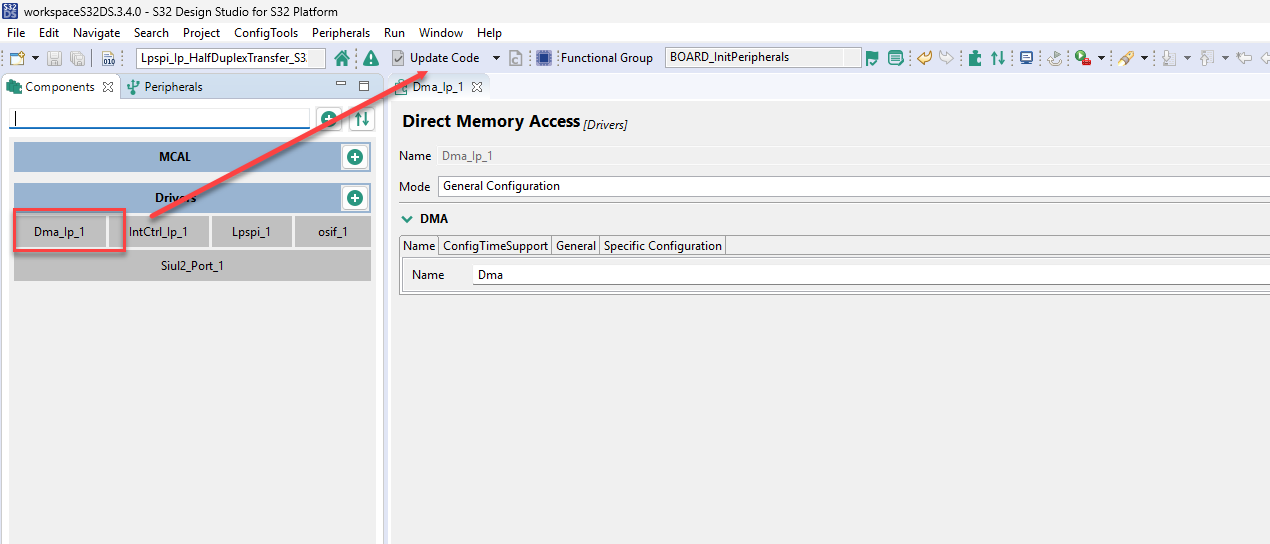Select the IntCtrl_Ip_1 component
This screenshot has width=1270, height=544.
click(x=158, y=232)
